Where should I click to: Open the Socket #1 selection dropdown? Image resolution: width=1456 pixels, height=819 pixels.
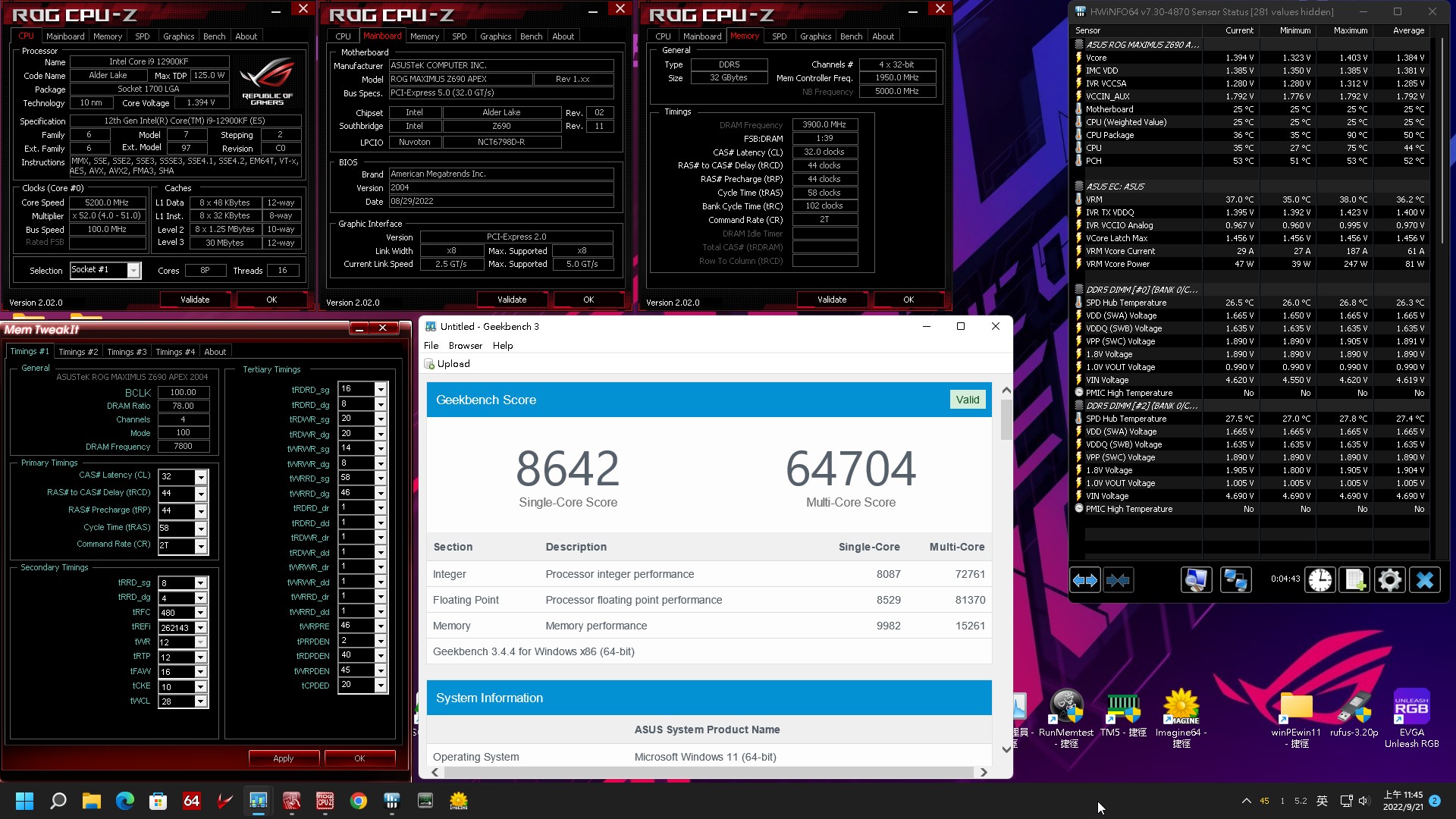[133, 270]
